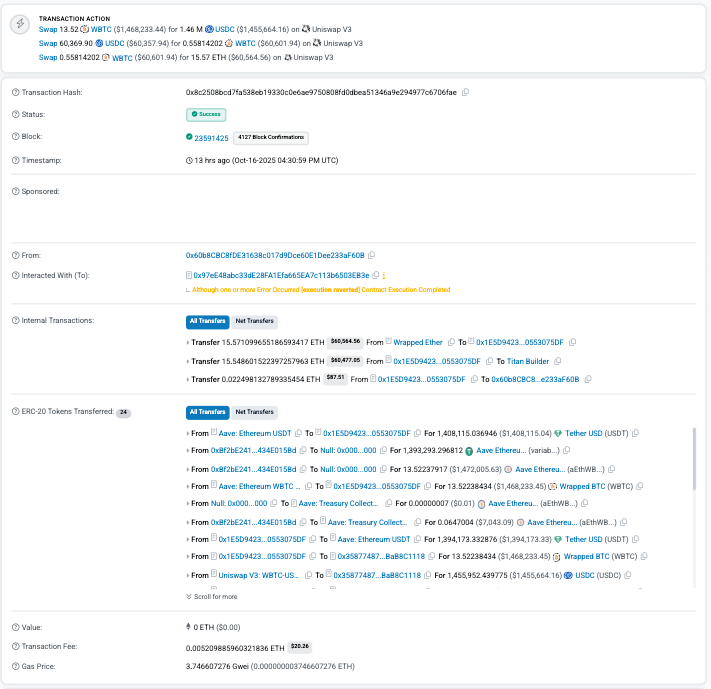Click the help icon beside Transaction Fee
This screenshot has height=689, width=711.
point(15,646)
